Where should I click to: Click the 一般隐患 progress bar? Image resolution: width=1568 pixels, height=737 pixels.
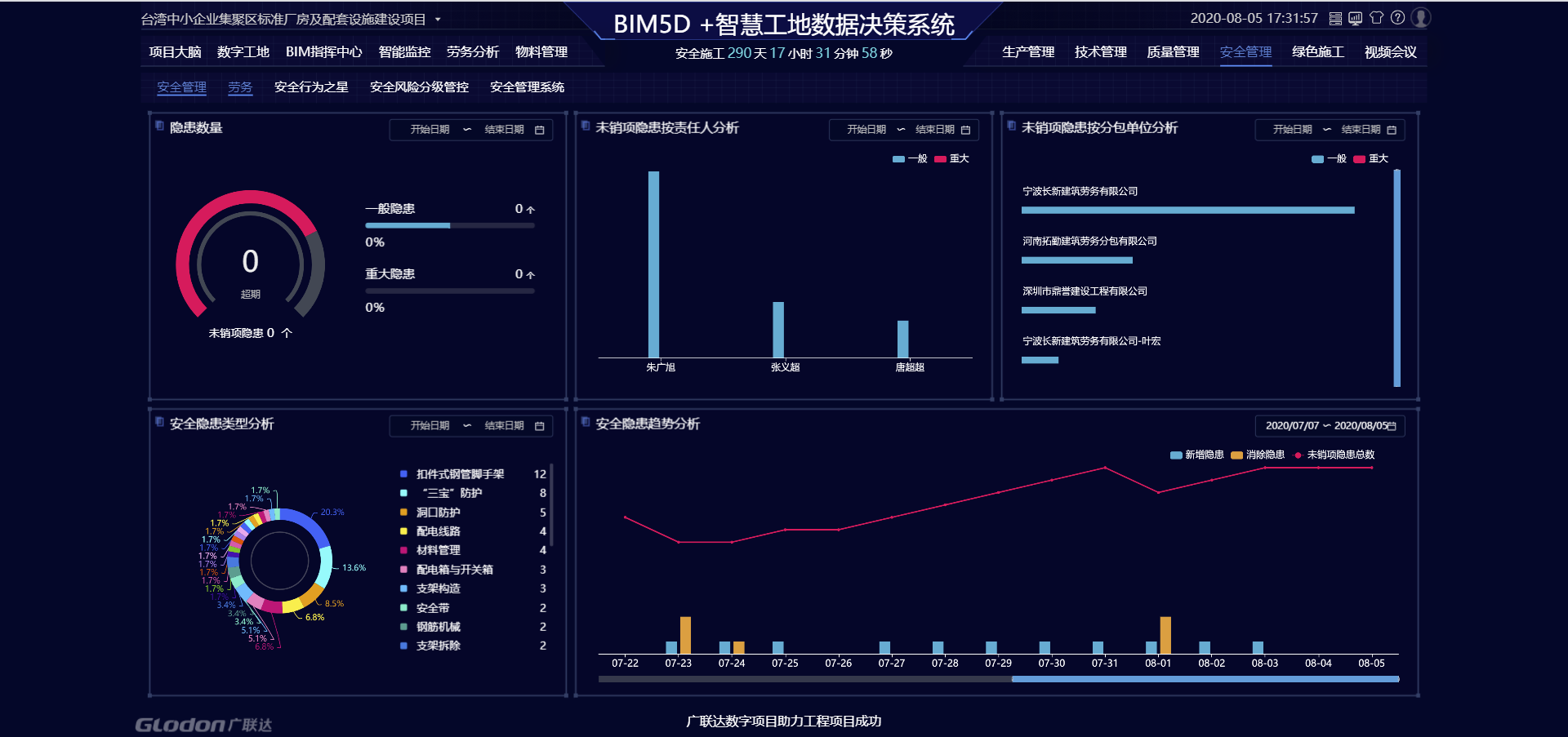click(x=450, y=226)
